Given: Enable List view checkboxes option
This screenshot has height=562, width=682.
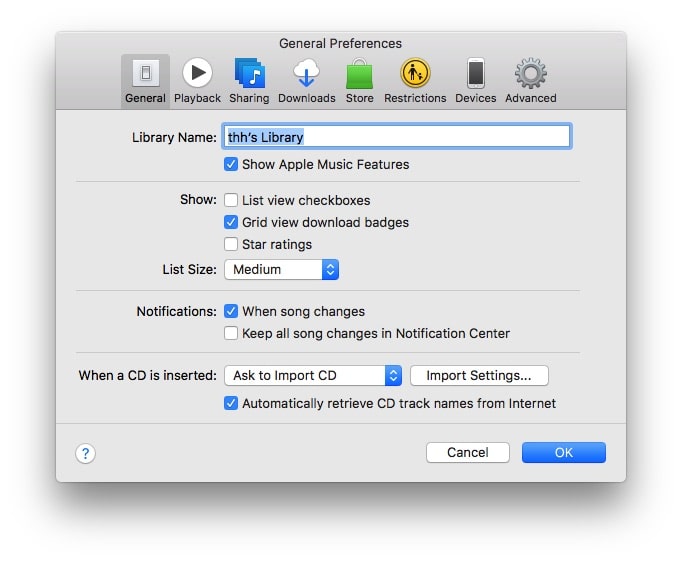Looking at the screenshot, I should coord(231,200).
